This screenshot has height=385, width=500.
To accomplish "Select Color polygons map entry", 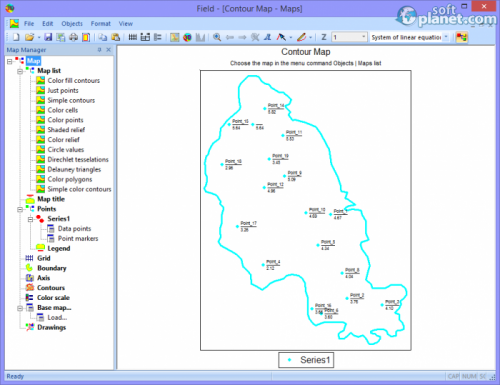I will [70, 179].
